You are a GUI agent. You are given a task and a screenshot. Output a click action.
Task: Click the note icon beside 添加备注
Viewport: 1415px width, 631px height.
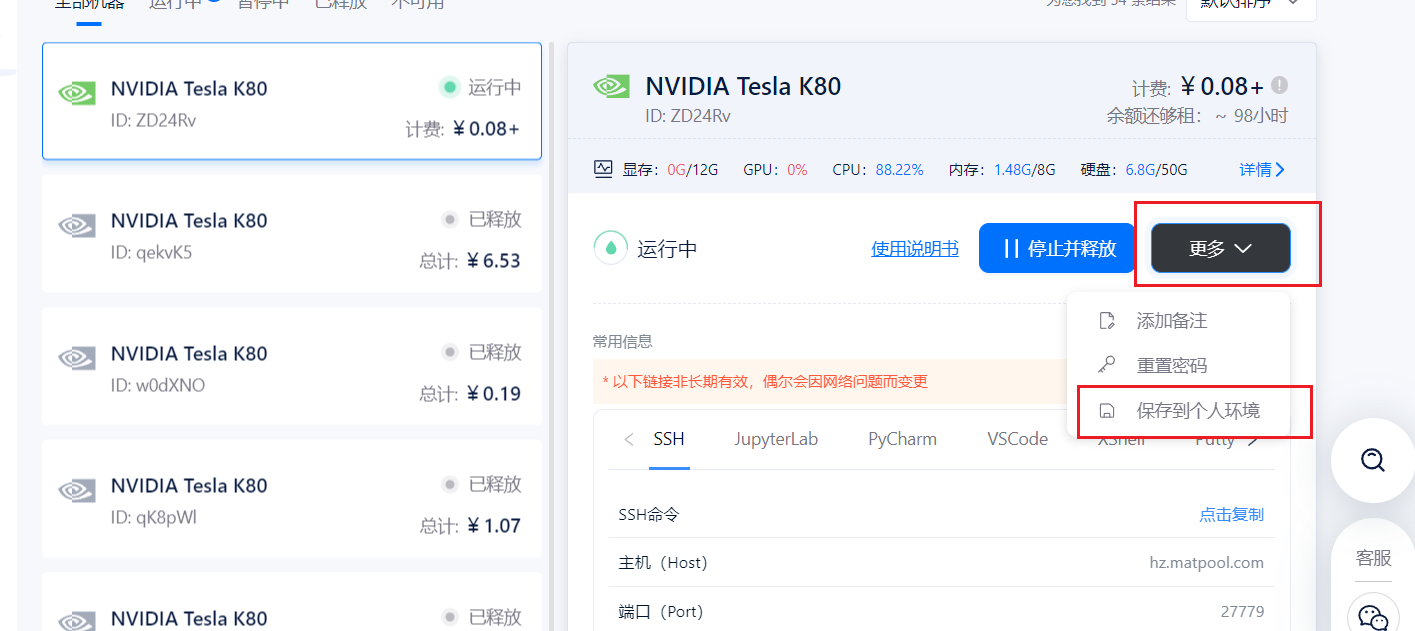[x=1107, y=321]
